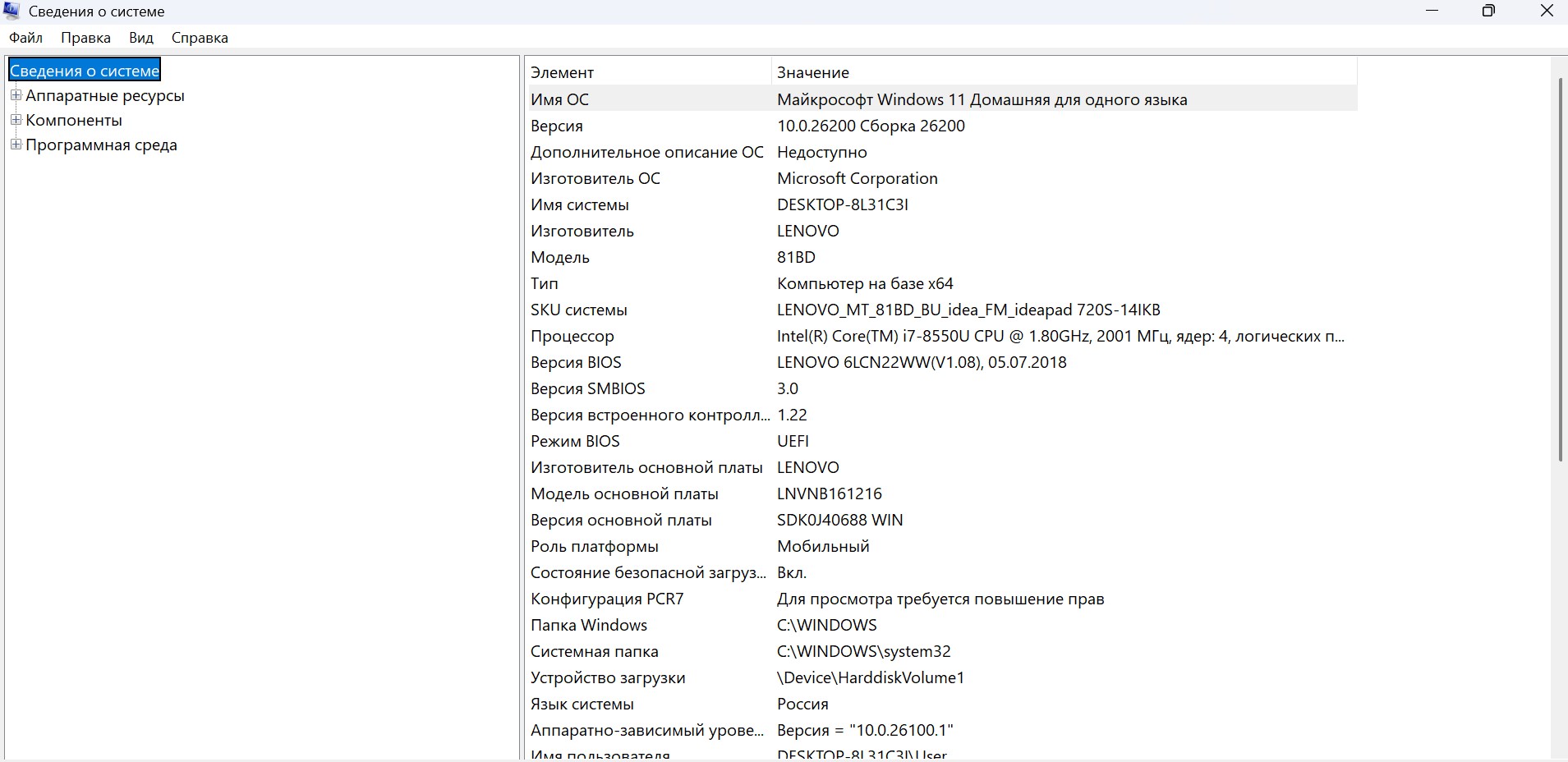This screenshot has width=1568, height=762.
Task: Click vertical scrollbar thumb in details pane
Action: click(x=1561, y=269)
